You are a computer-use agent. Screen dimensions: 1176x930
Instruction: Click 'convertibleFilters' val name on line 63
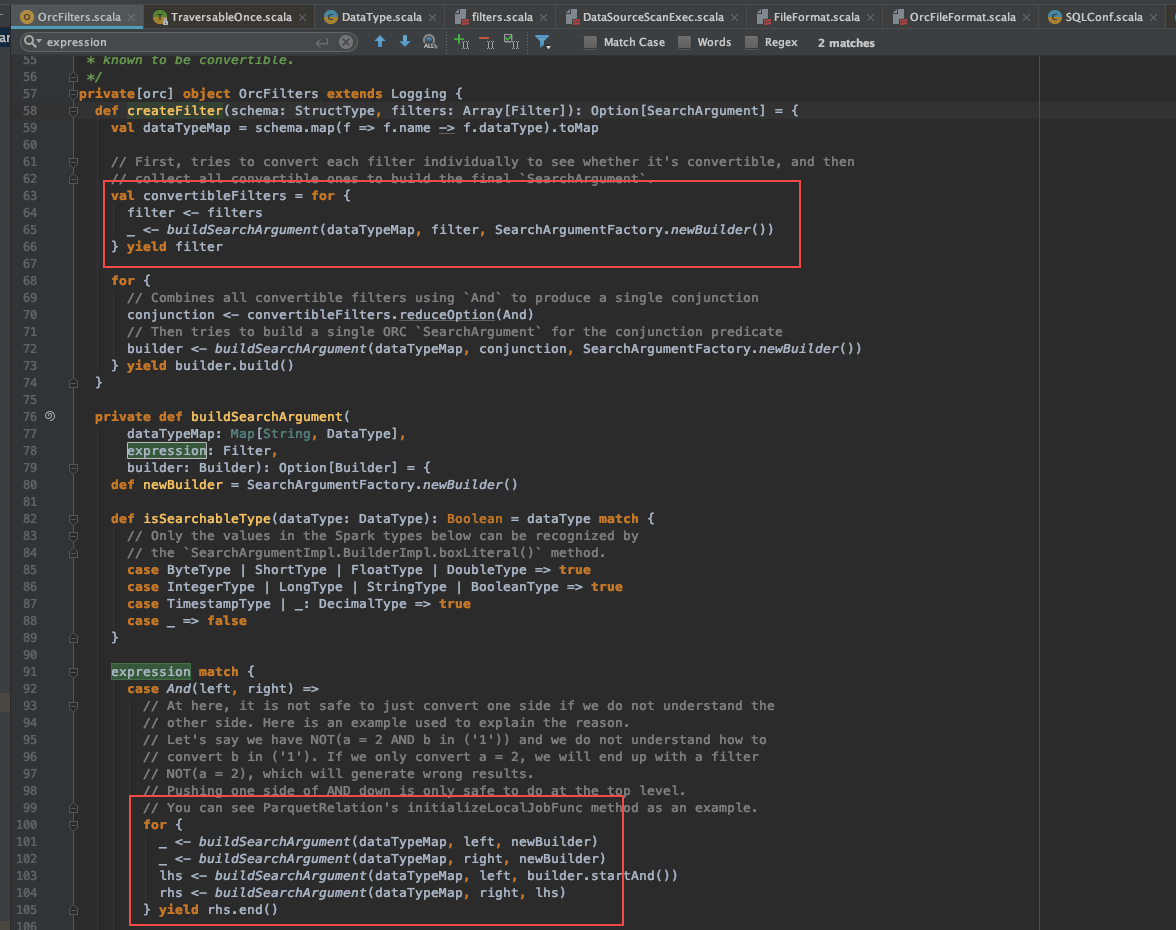click(214, 196)
